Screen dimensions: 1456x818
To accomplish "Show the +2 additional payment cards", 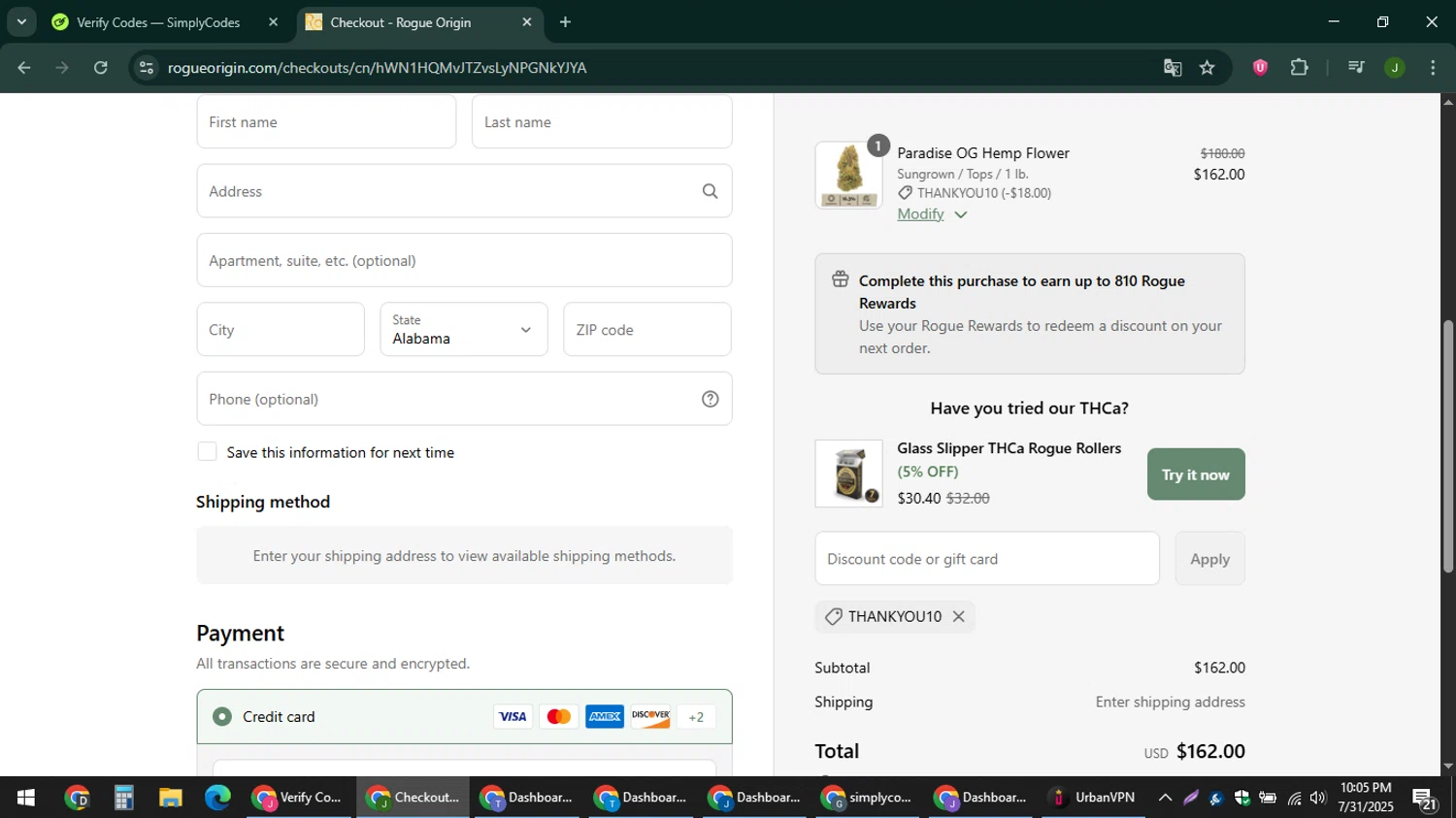I will [696, 717].
